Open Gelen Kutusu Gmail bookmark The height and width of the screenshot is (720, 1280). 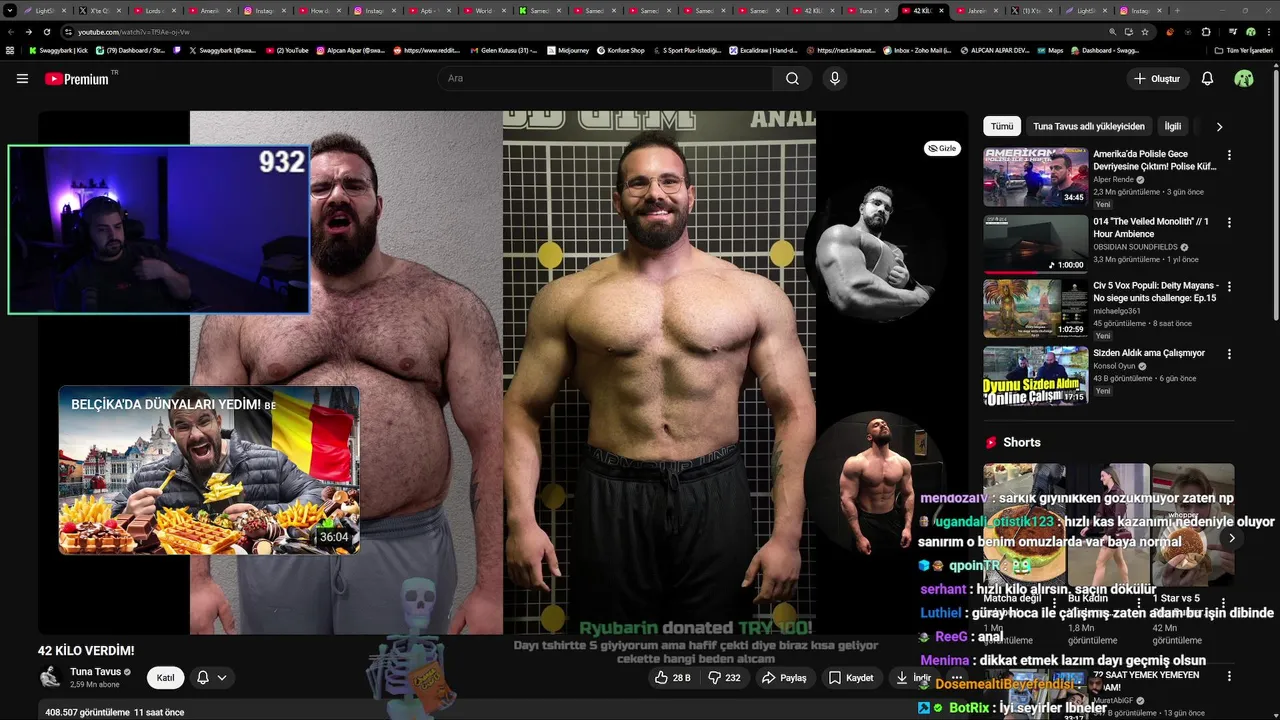point(503,50)
